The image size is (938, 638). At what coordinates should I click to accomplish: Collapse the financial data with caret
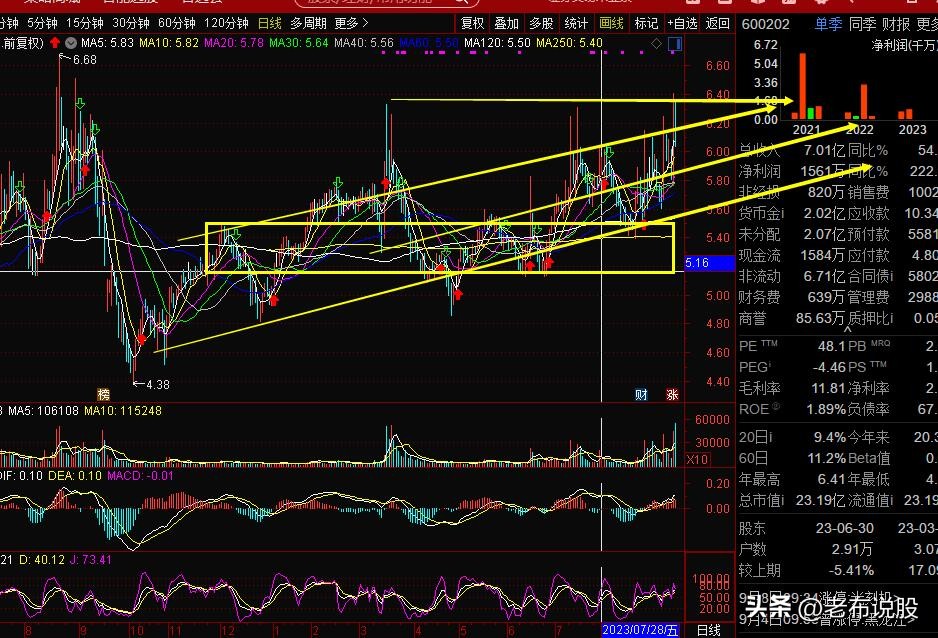[848, 329]
